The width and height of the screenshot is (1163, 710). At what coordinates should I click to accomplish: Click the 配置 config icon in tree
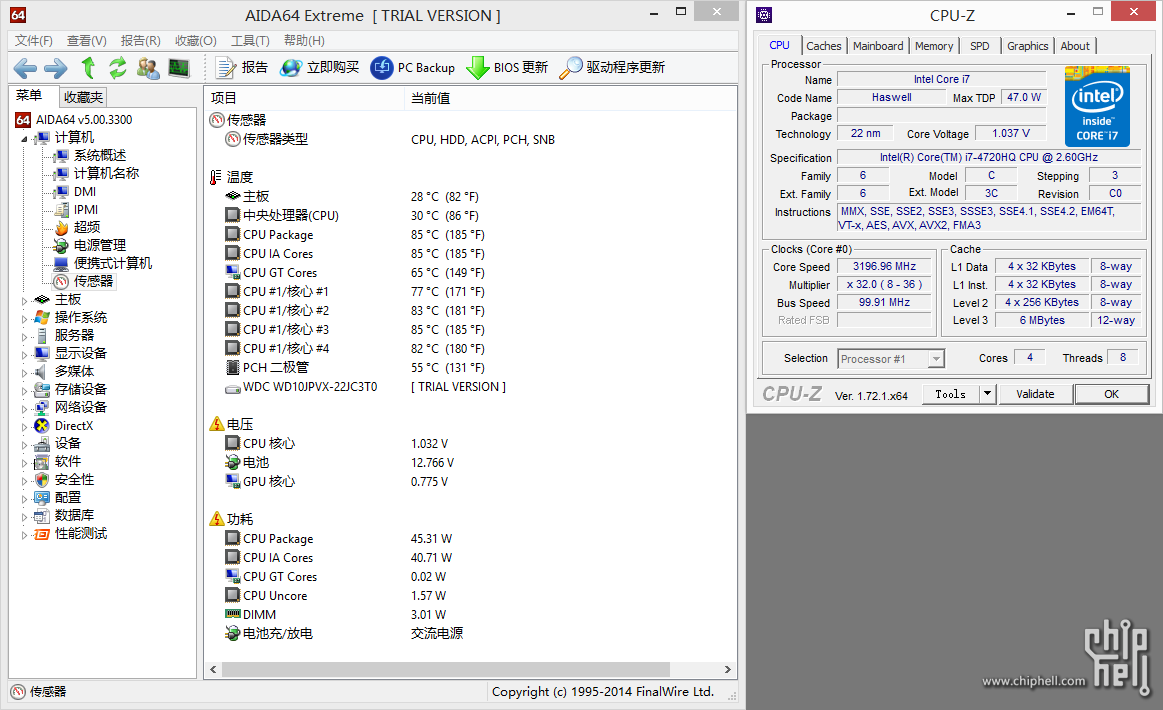pyautogui.click(x=42, y=497)
